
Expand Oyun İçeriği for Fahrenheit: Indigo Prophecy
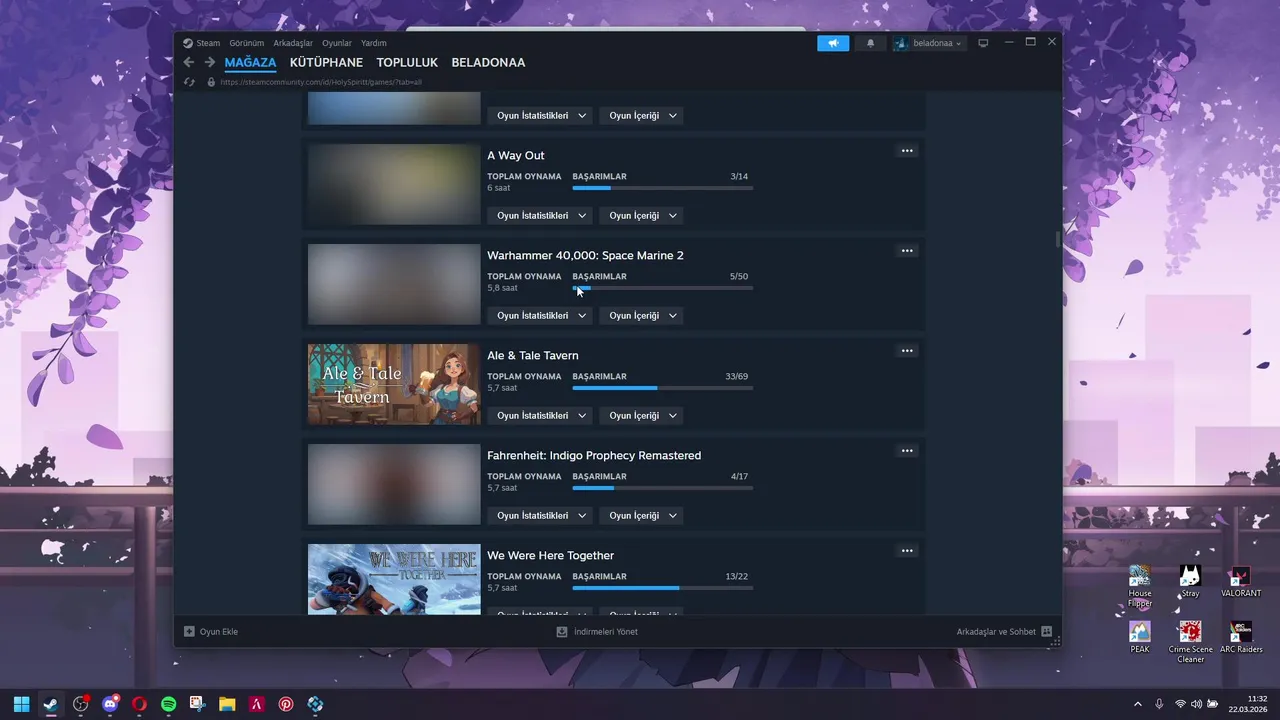[x=642, y=516]
